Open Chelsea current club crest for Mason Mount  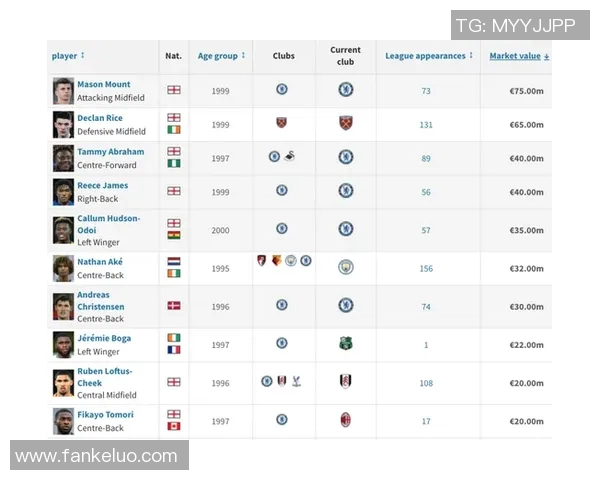(345, 90)
